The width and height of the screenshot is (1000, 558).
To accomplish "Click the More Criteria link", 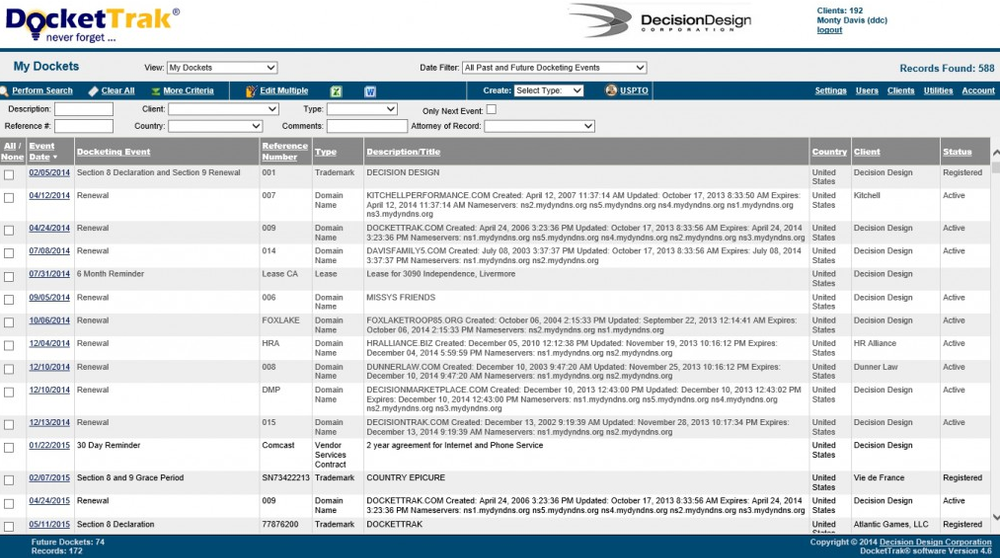I will (x=188, y=91).
